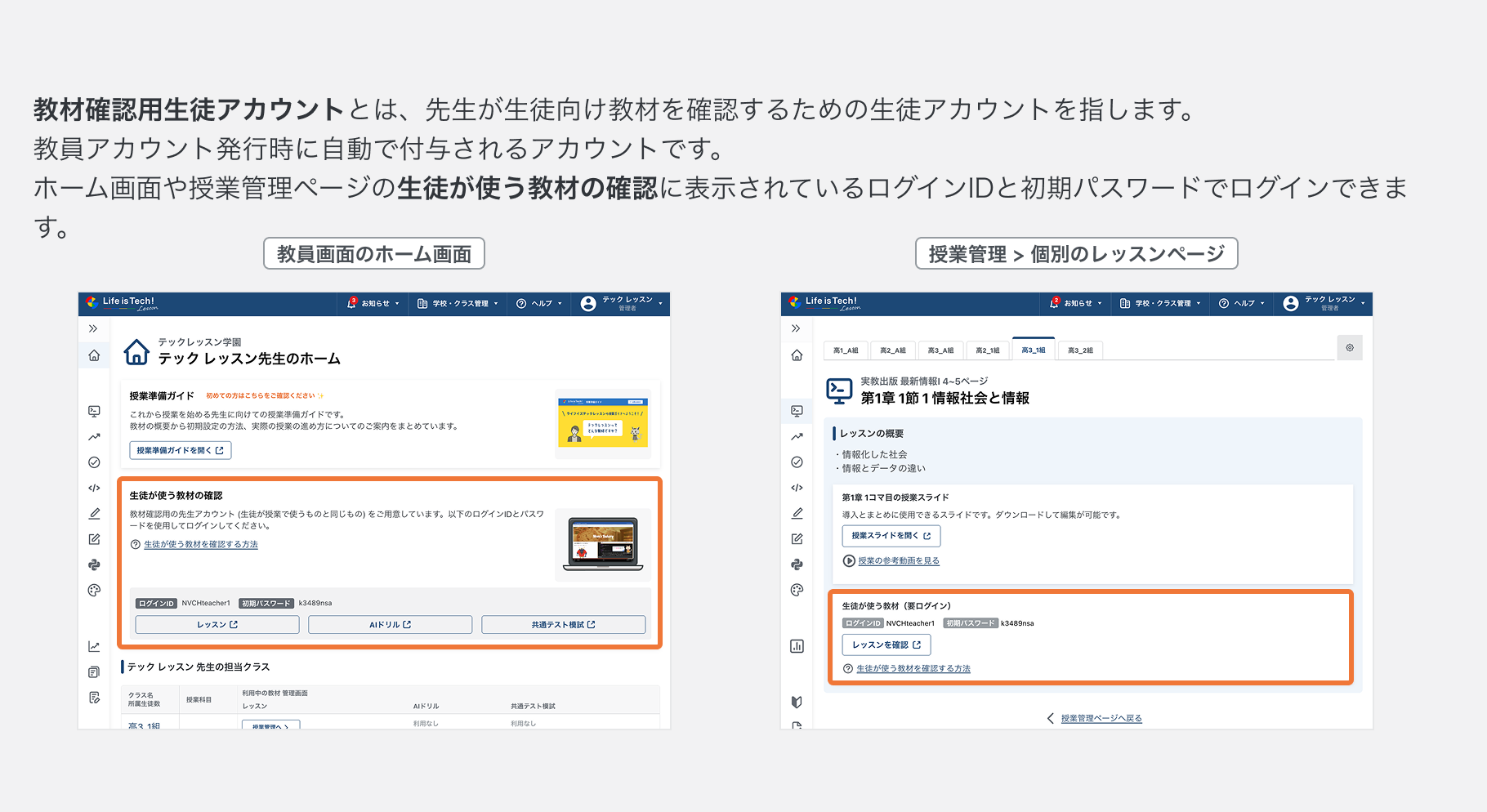Open the gear settings icon beside the class tabs
This screenshot has height=812, width=1487.
(1350, 348)
